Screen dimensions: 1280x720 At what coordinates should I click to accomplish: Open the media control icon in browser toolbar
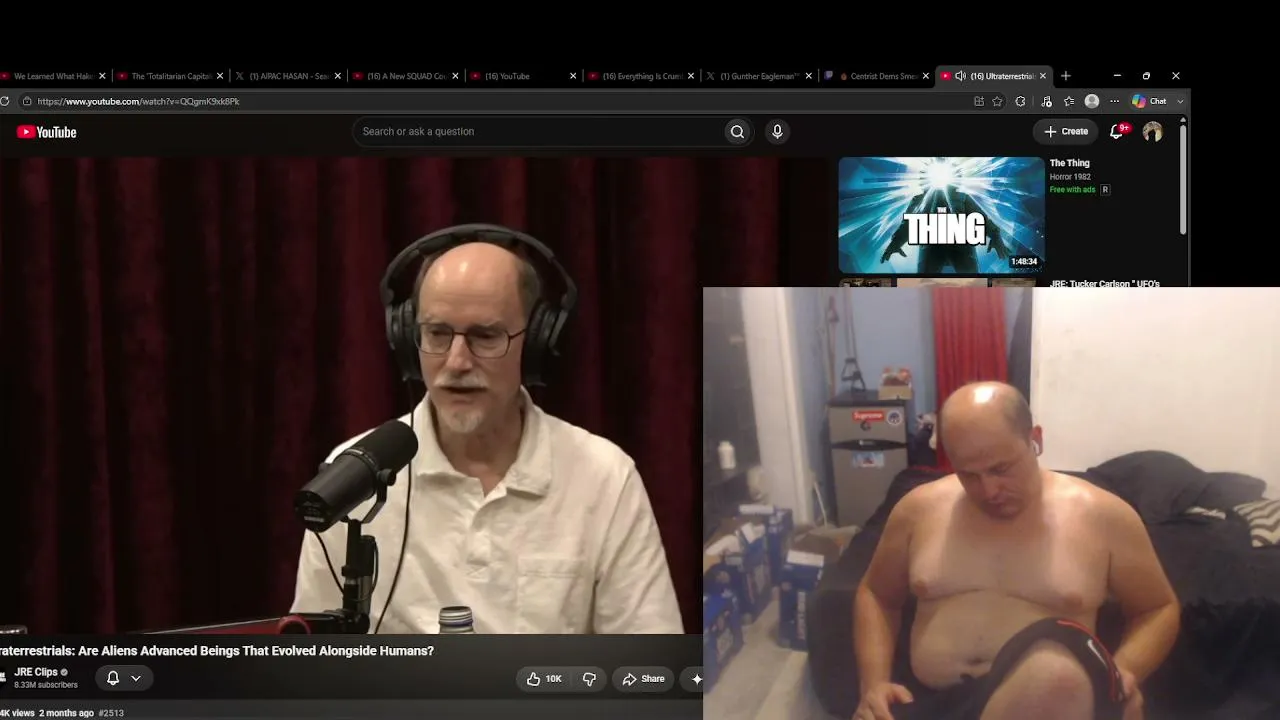(x=1046, y=101)
